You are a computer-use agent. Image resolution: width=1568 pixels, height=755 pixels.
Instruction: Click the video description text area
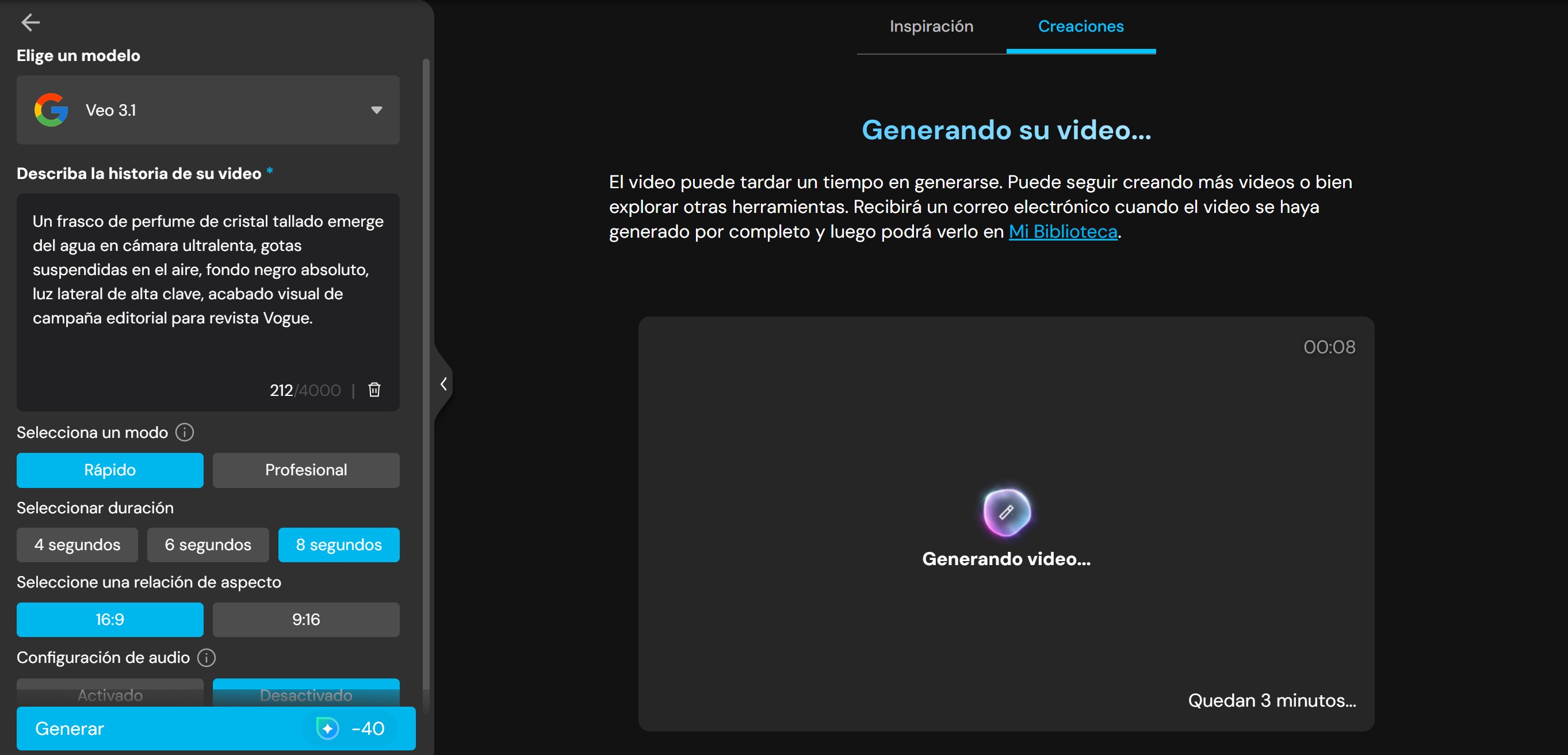(x=208, y=286)
